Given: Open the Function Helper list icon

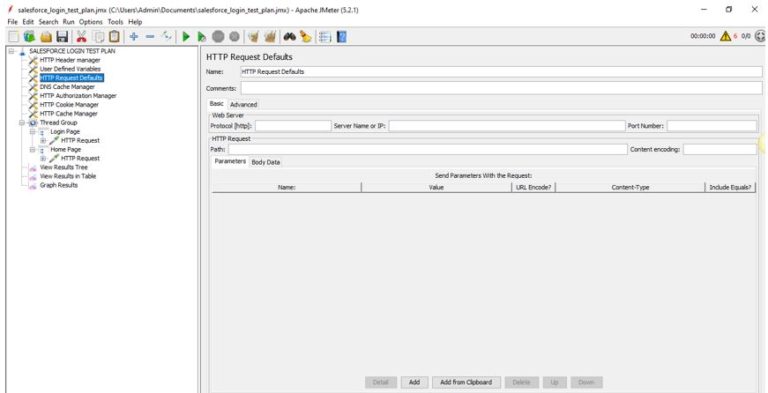Looking at the screenshot, I should (325, 36).
